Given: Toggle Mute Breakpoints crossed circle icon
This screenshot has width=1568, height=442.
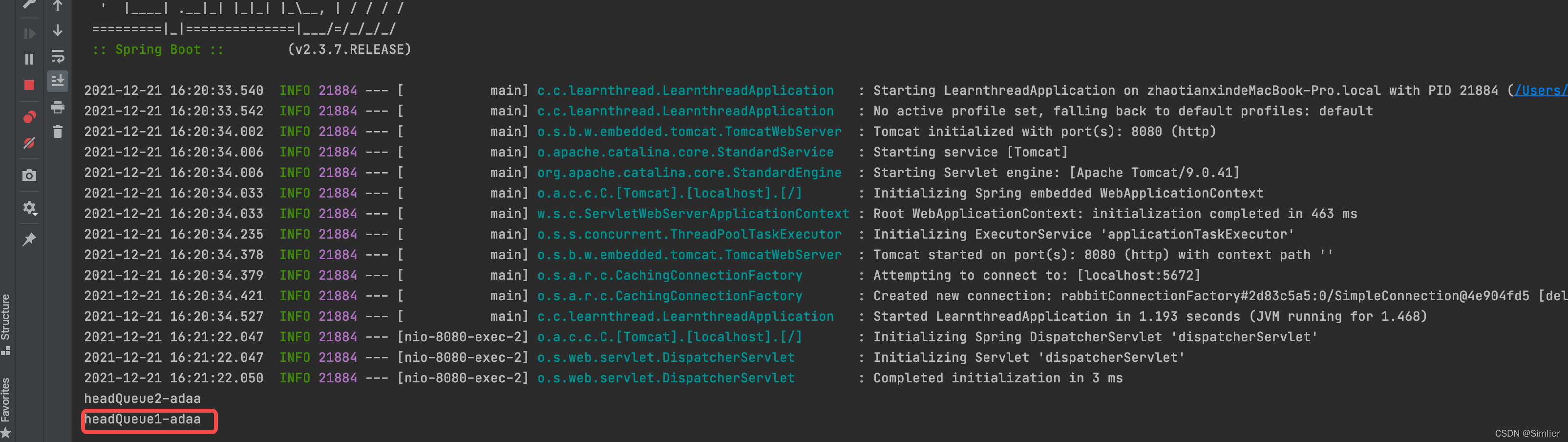Looking at the screenshot, I should [x=29, y=143].
